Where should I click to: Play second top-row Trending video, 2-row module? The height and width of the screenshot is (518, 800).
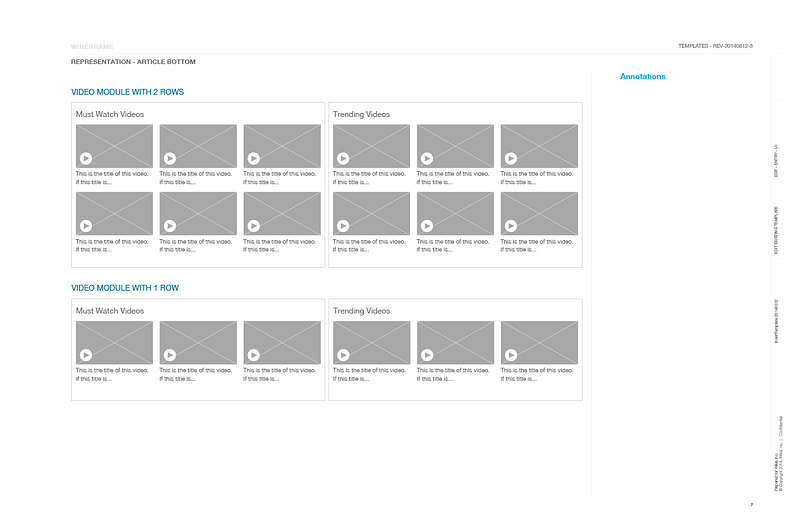[427, 159]
